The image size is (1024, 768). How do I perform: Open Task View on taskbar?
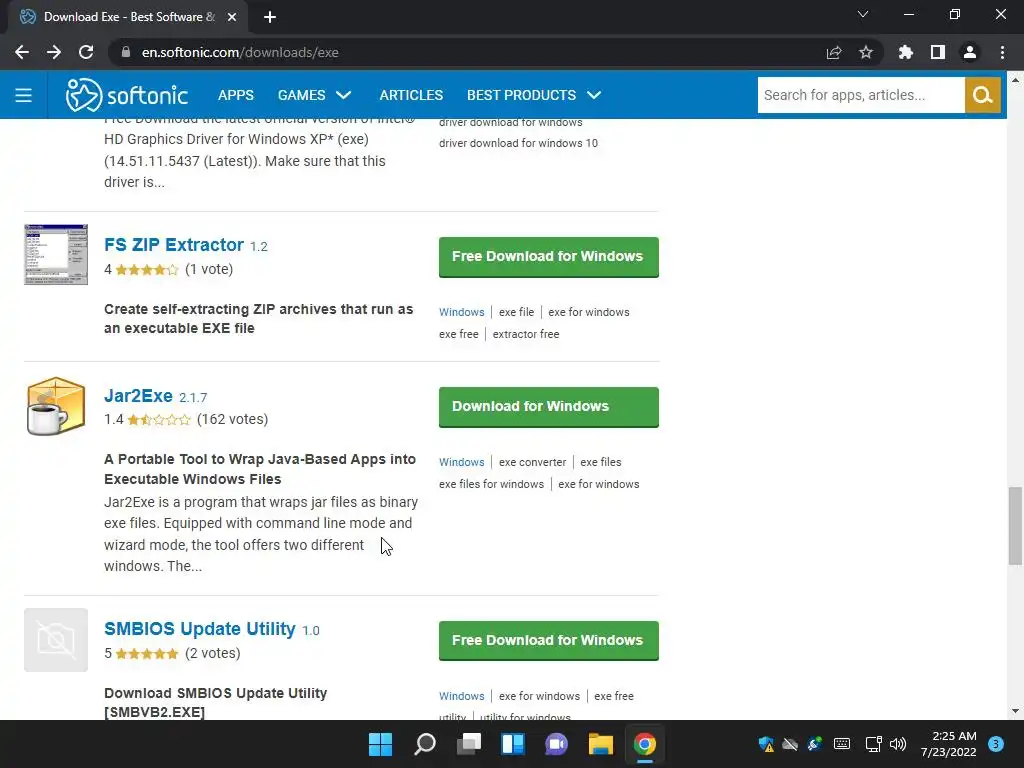468,744
